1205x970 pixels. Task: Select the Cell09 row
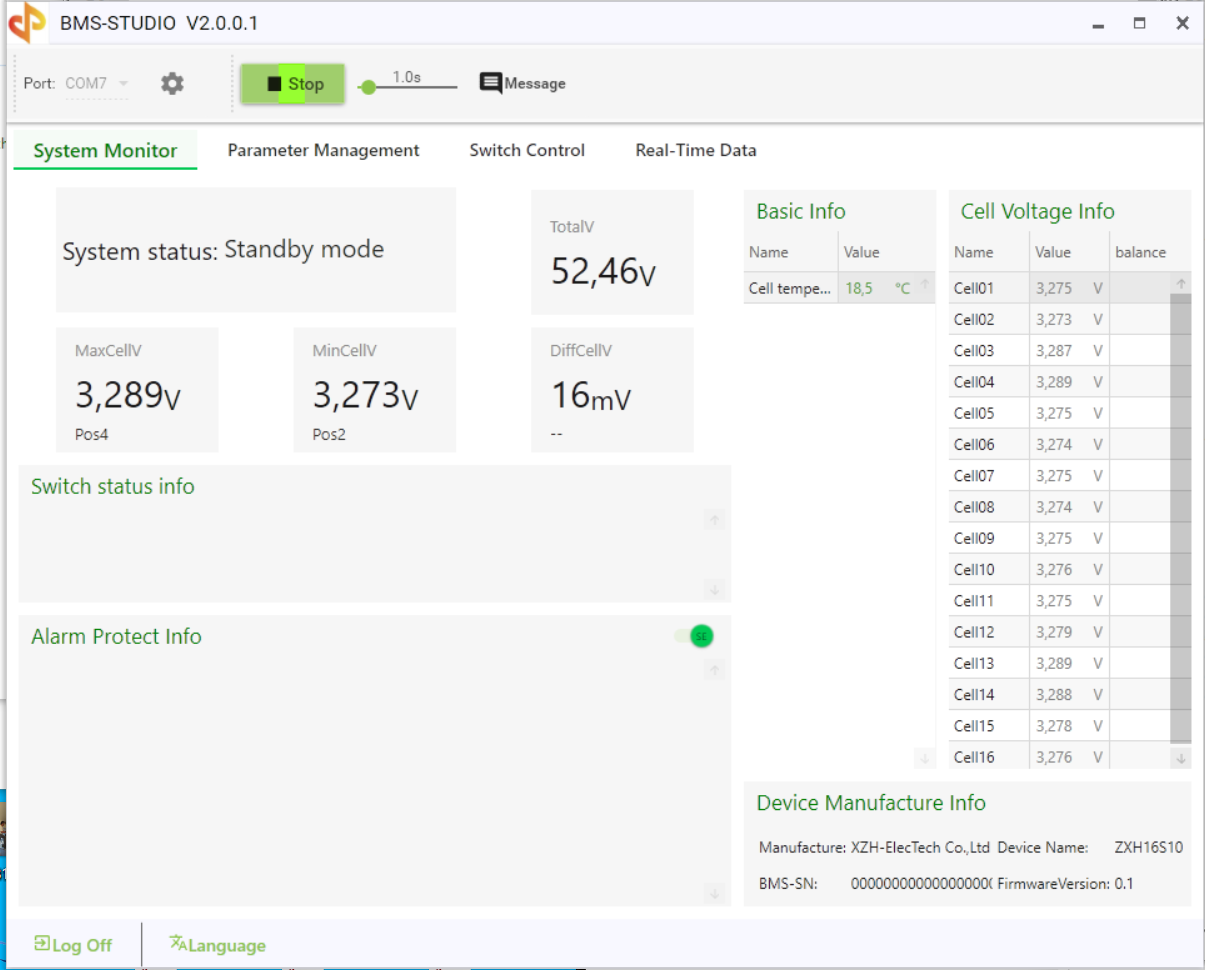1060,538
